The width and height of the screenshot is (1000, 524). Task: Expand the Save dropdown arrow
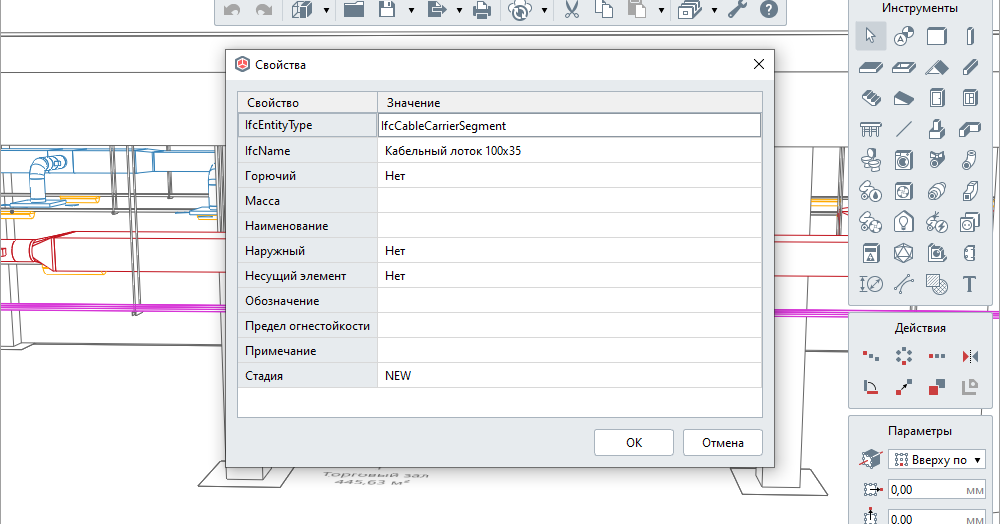click(x=411, y=10)
